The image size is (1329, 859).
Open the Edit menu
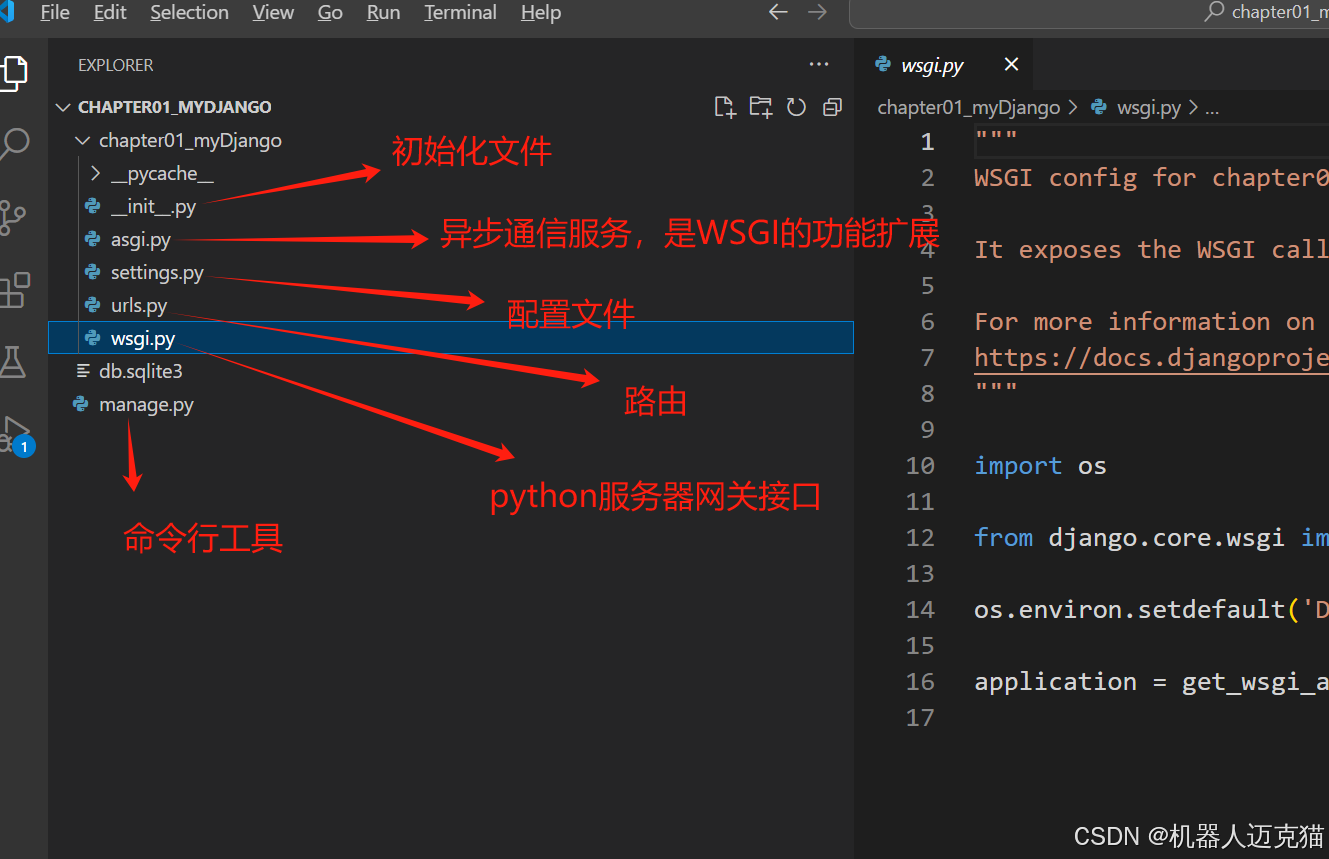click(x=110, y=13)
